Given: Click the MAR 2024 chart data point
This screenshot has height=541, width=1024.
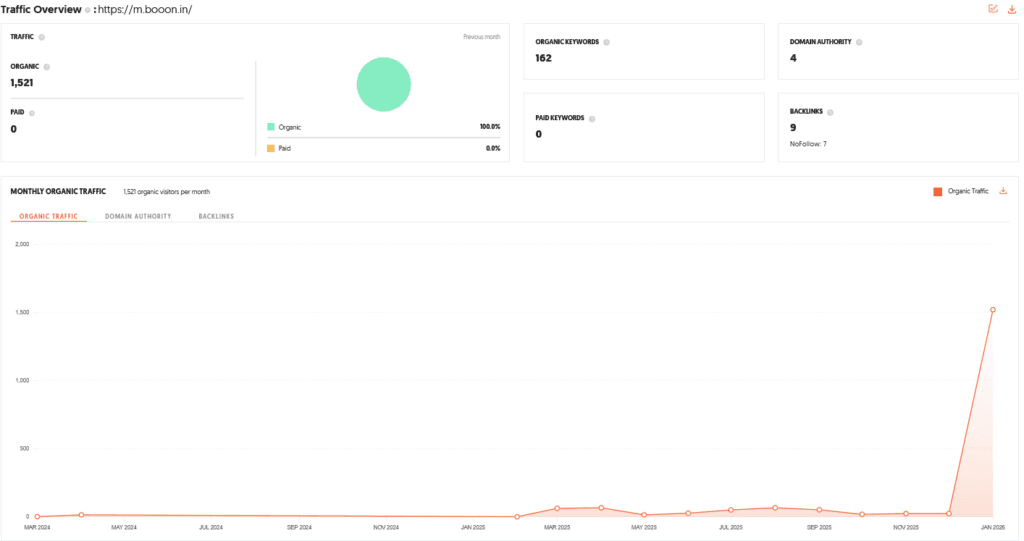Looking at the screenshot, I should [x=37, y=517].
